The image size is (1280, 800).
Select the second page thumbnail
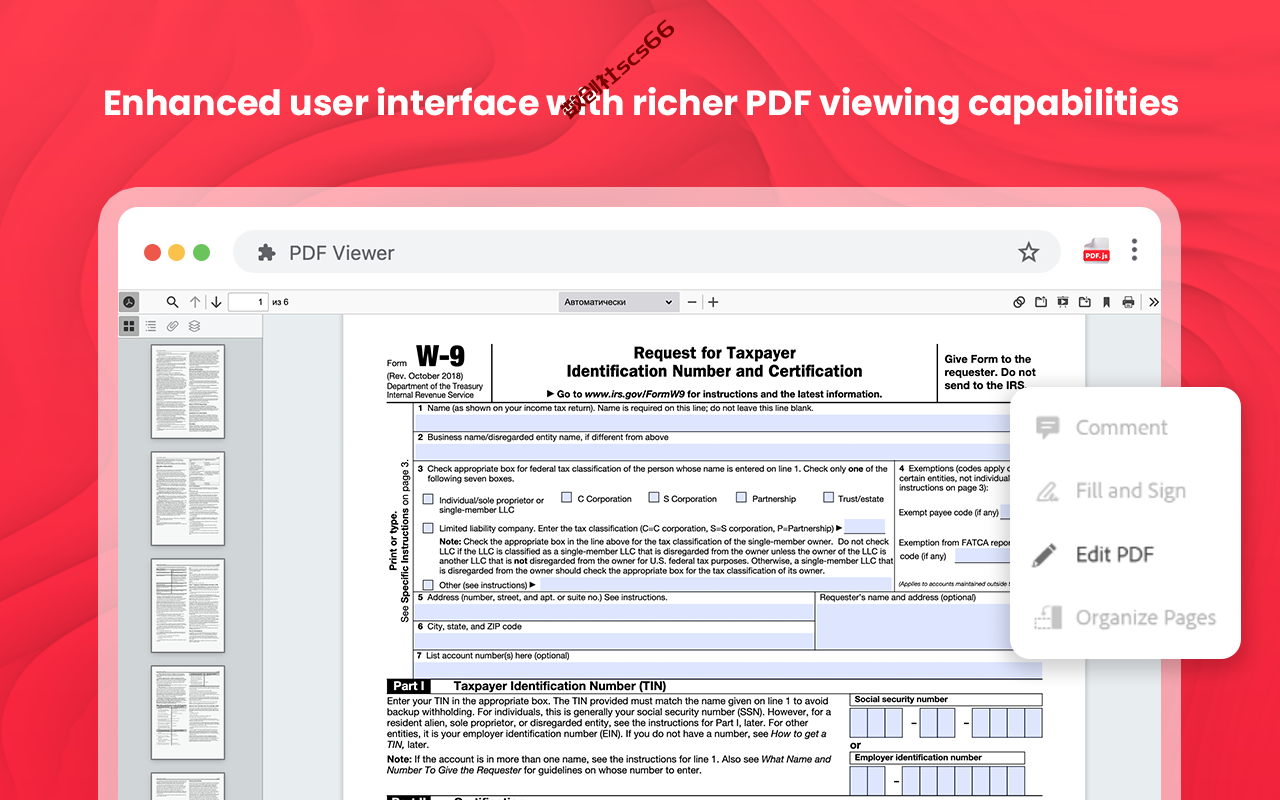coord(188,499)
